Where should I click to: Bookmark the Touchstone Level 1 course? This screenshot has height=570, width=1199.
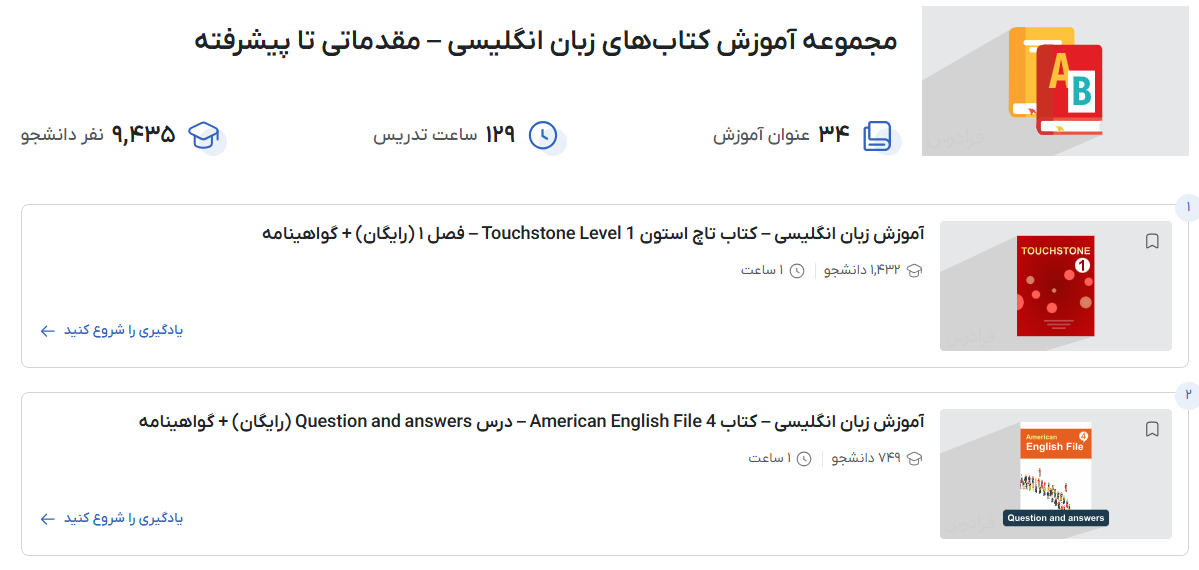point(1152,241)
